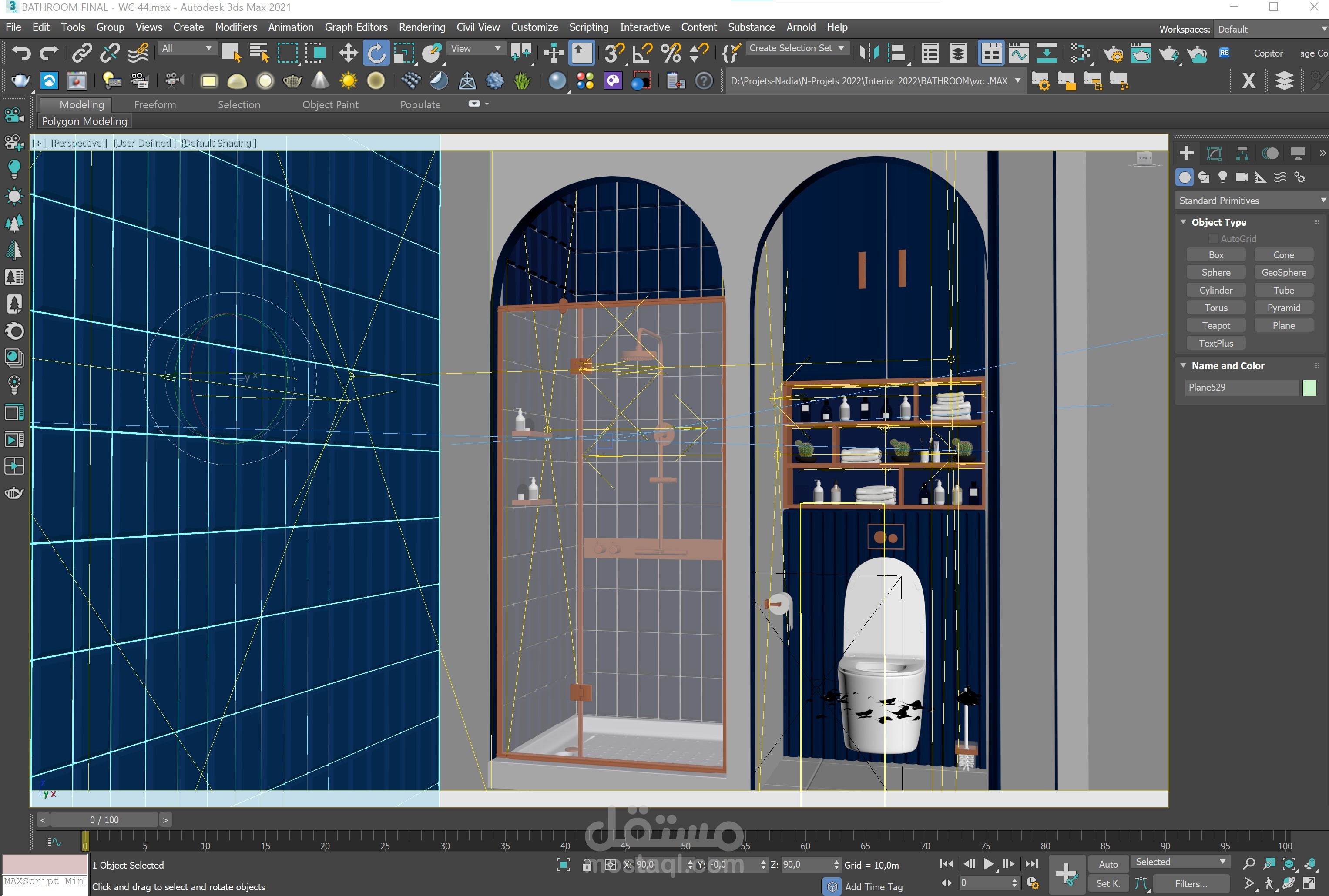Enable the AutoGrid checkbox

pyautogui.click(x=1214, y=239)
